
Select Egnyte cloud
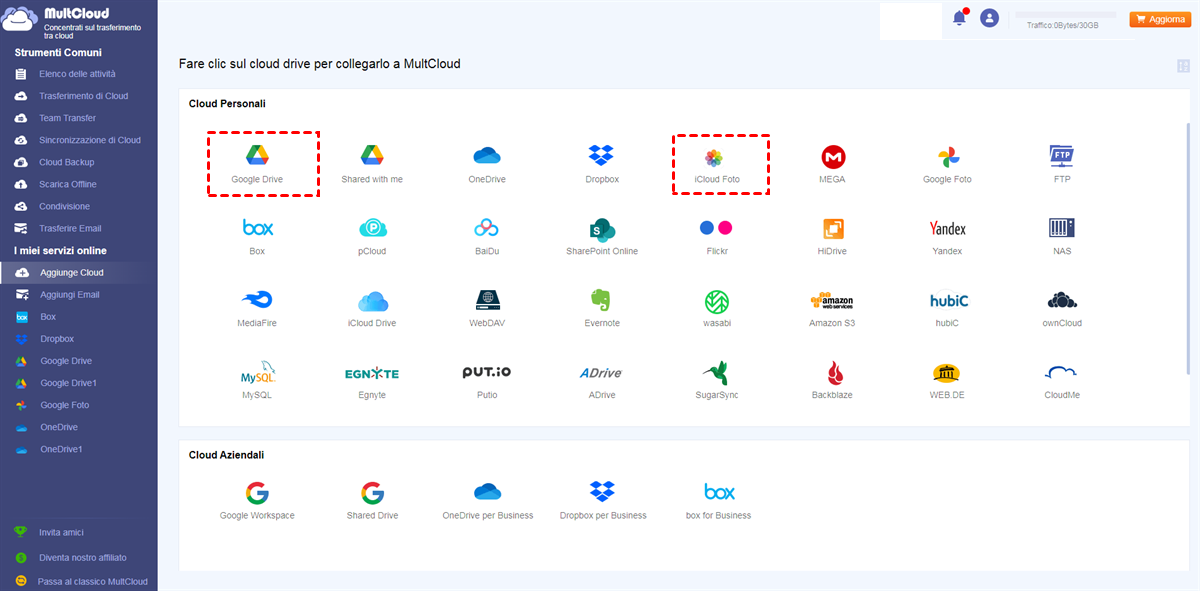click(372, 381)
